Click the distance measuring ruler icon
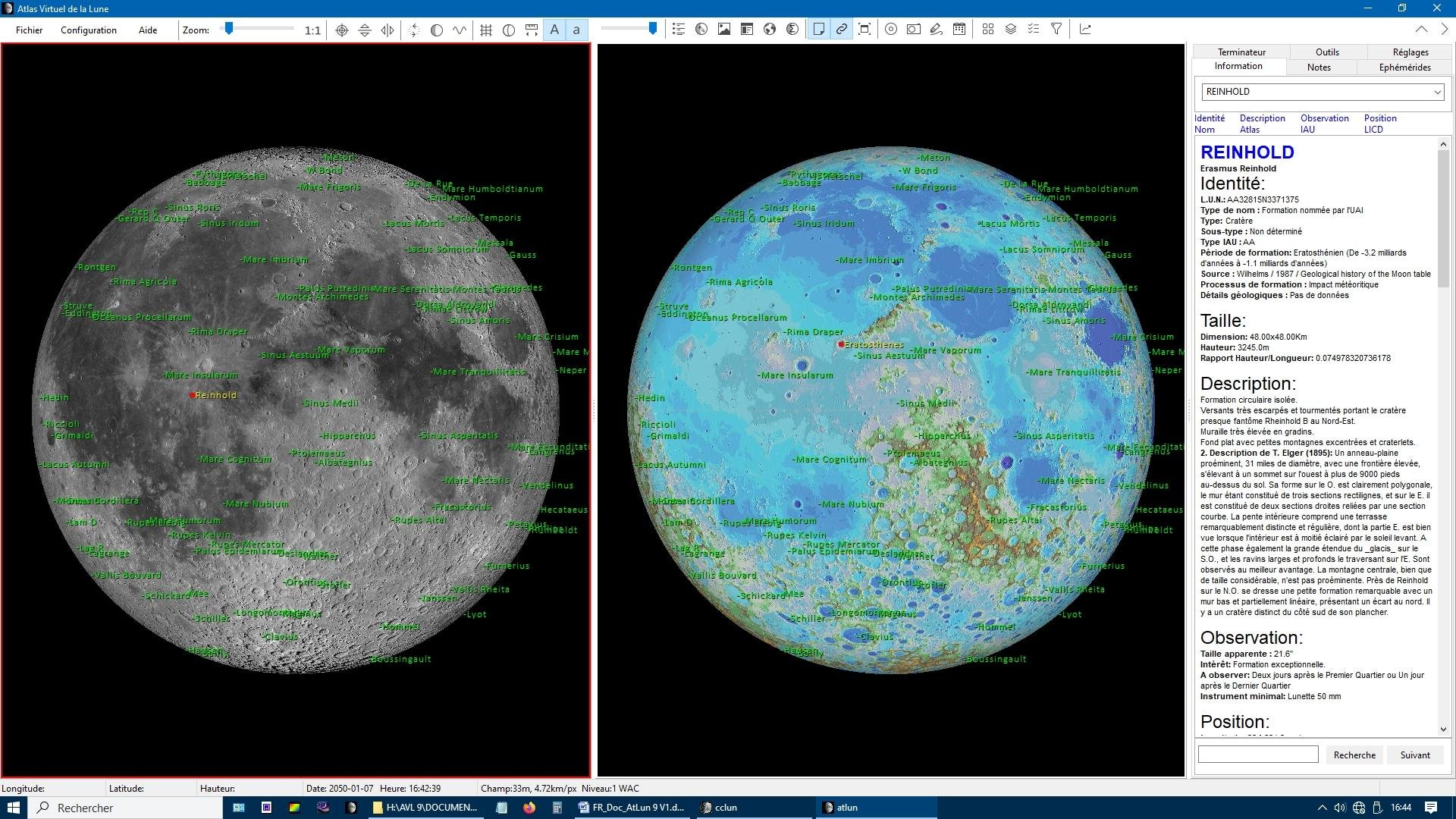This screenshot has height=819, width=1456. (532, 30)
